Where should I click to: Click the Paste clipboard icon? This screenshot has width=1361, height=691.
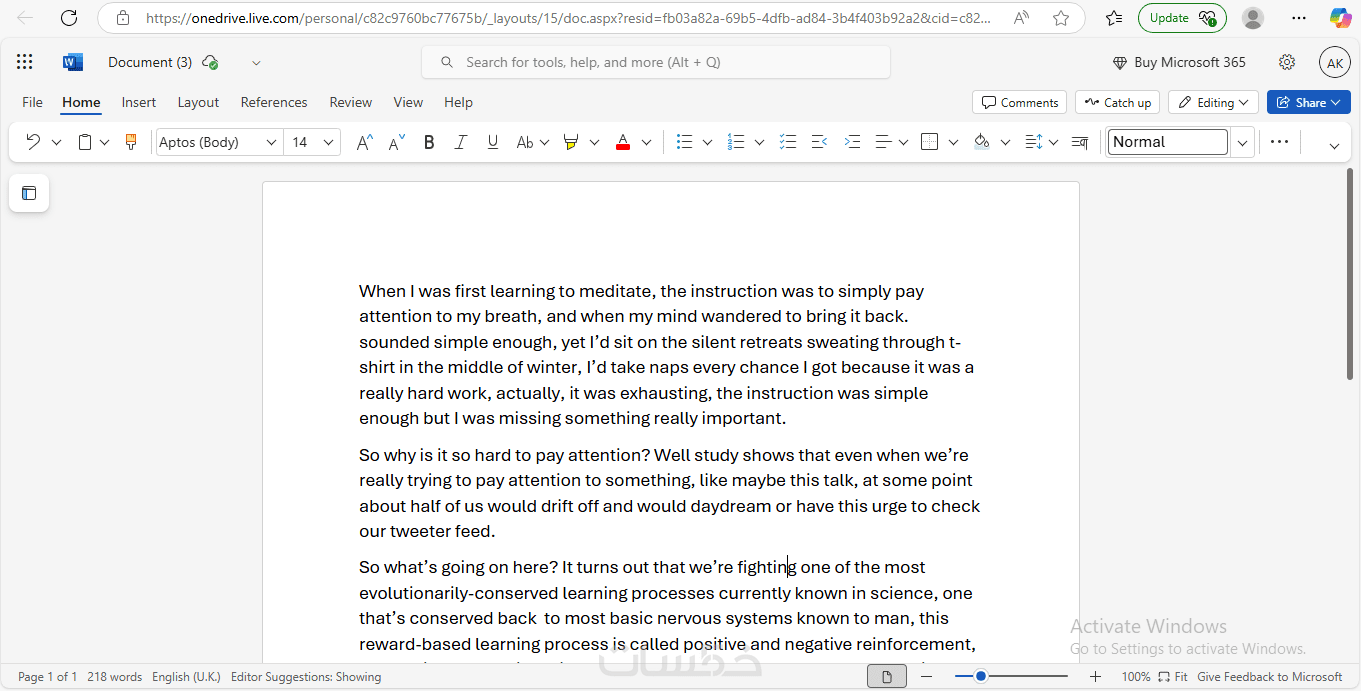[85, 142]
